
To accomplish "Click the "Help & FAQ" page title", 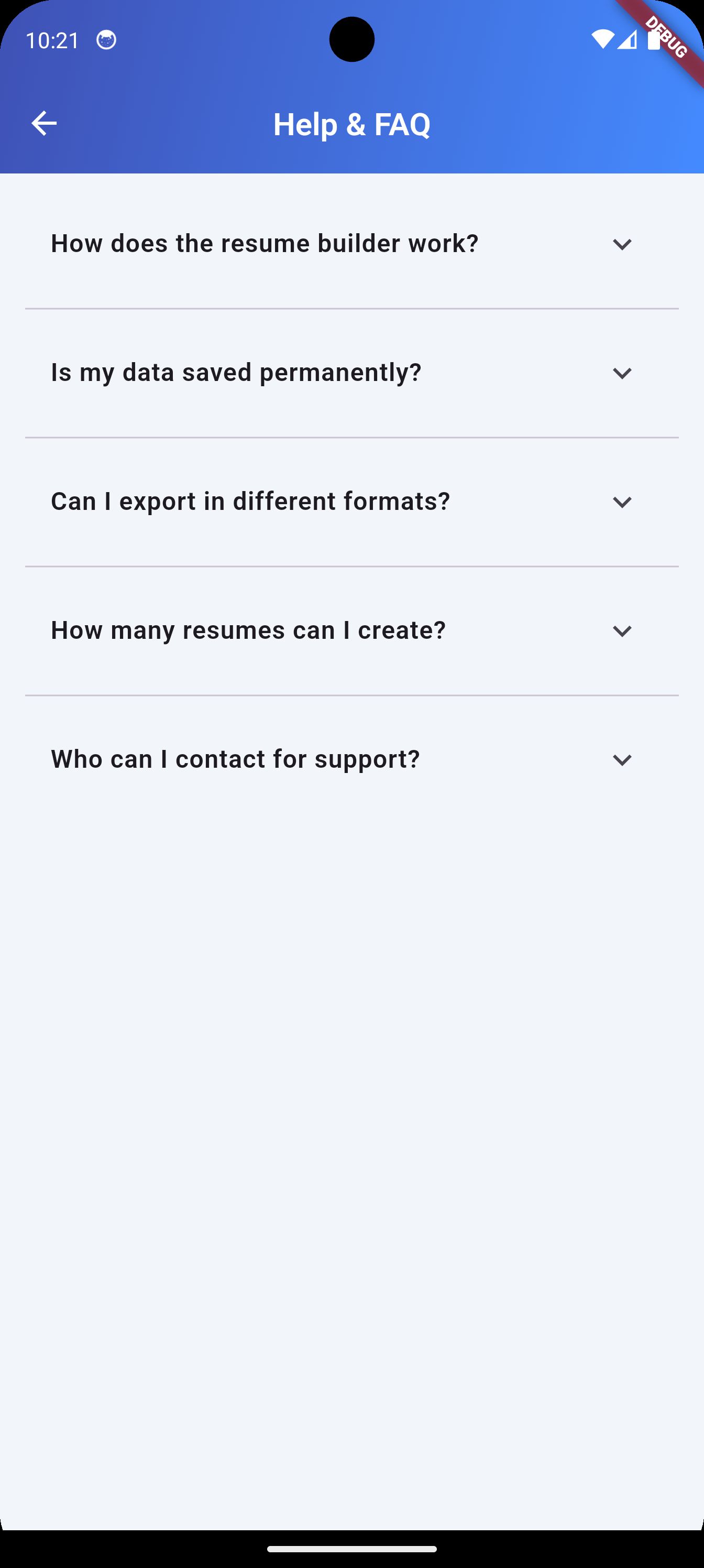I will coord(351,124).
